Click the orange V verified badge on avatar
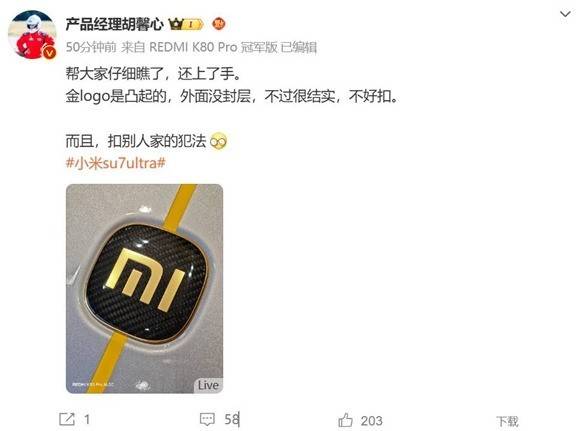This screenshot has width=581, height=431. click(x=49, y=52)
